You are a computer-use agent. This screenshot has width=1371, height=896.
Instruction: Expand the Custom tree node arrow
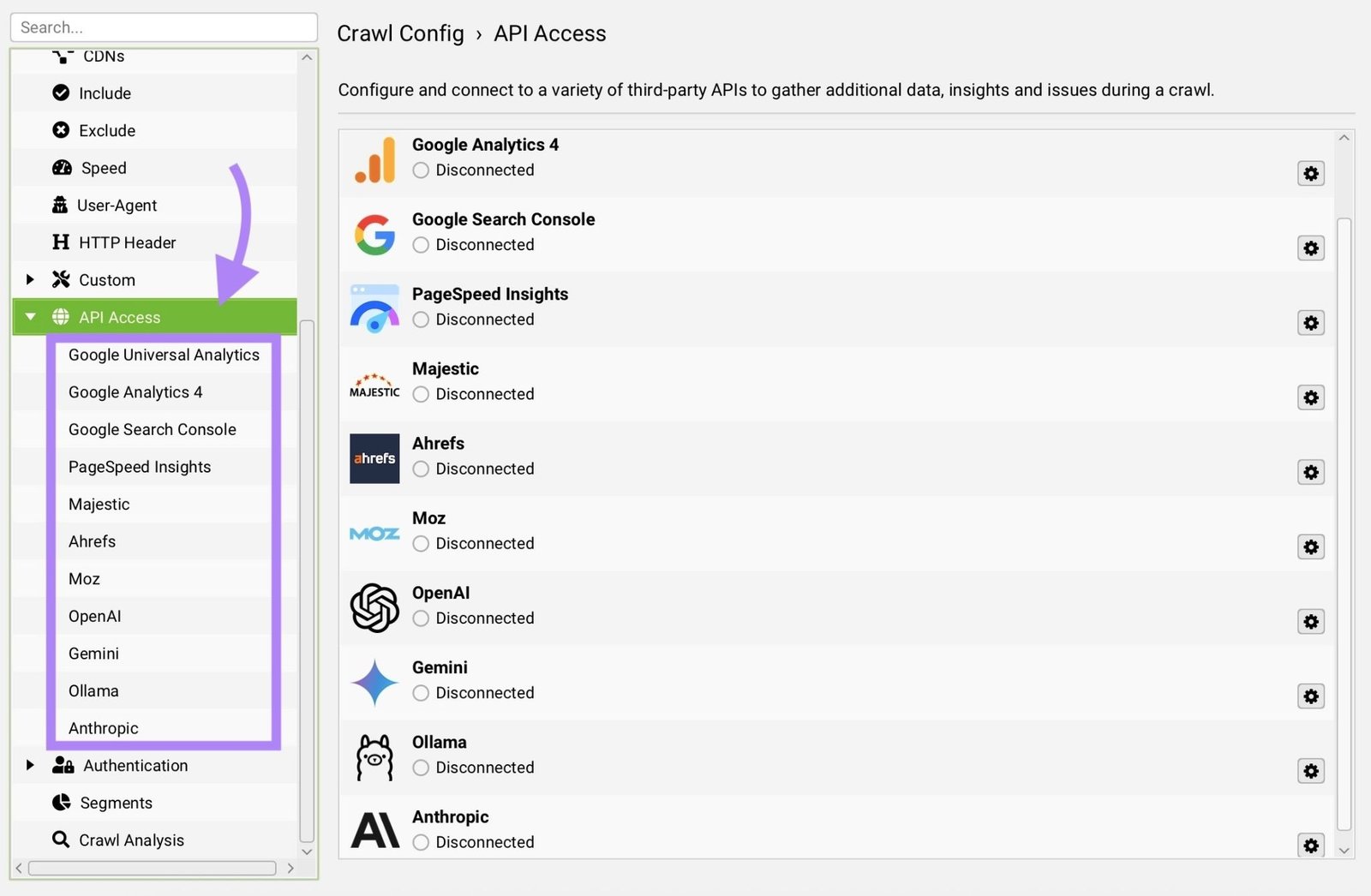(30, 279)
